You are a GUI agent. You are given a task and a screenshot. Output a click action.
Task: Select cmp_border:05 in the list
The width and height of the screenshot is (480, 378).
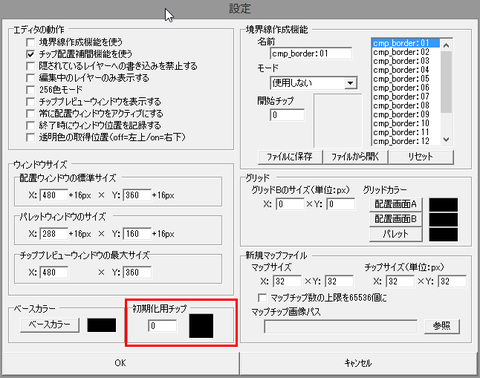pyautogui.click(x=406, y=79)
